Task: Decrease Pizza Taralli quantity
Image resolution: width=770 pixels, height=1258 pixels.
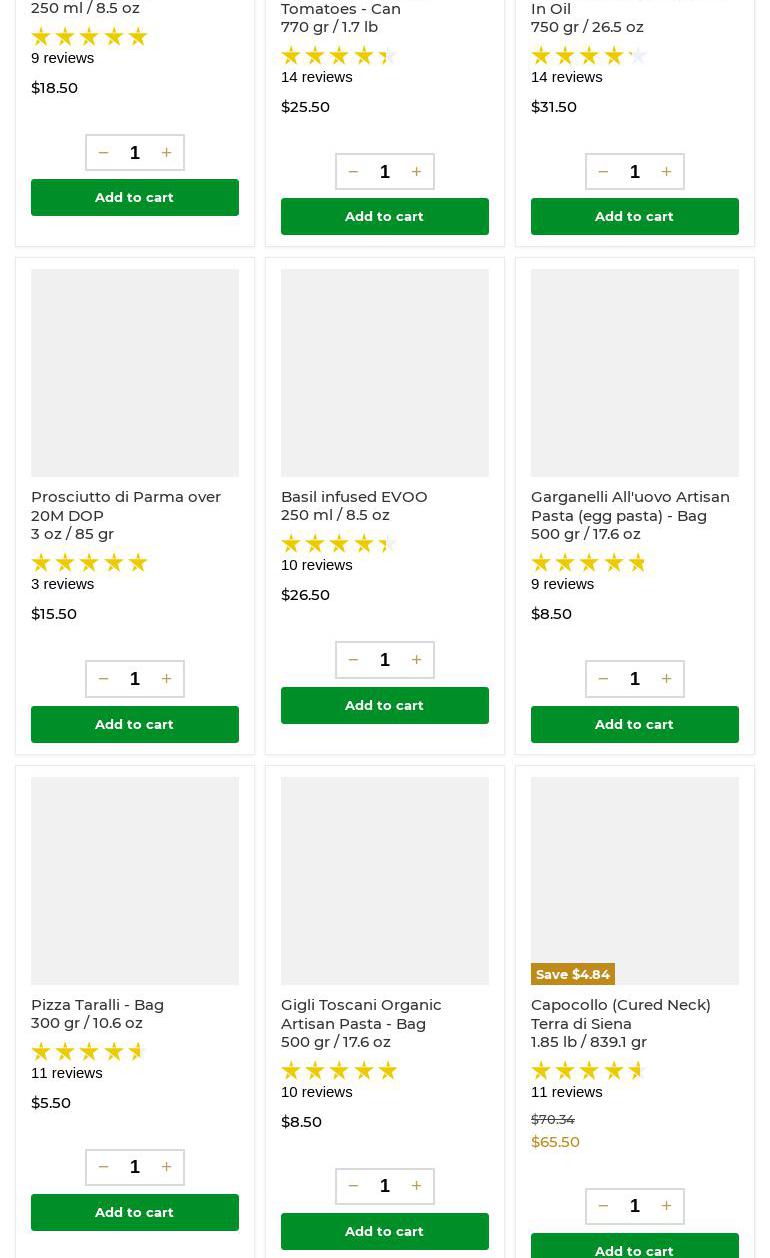Action: tap(103, 1167)
